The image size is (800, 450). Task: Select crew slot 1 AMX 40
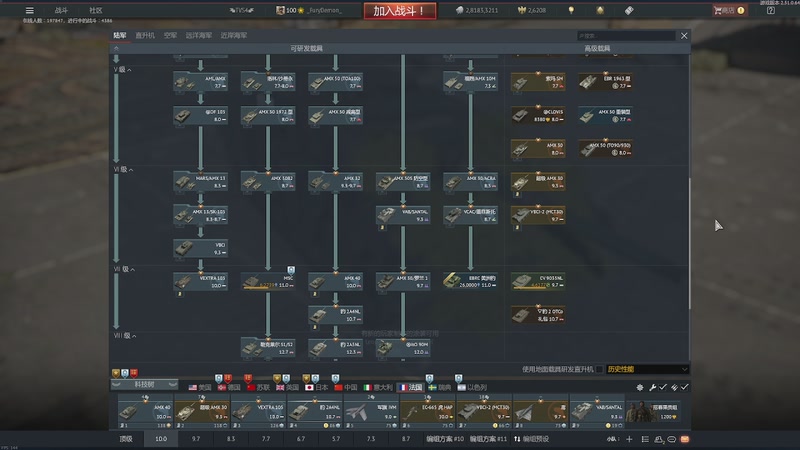click(x=145, y=412)
